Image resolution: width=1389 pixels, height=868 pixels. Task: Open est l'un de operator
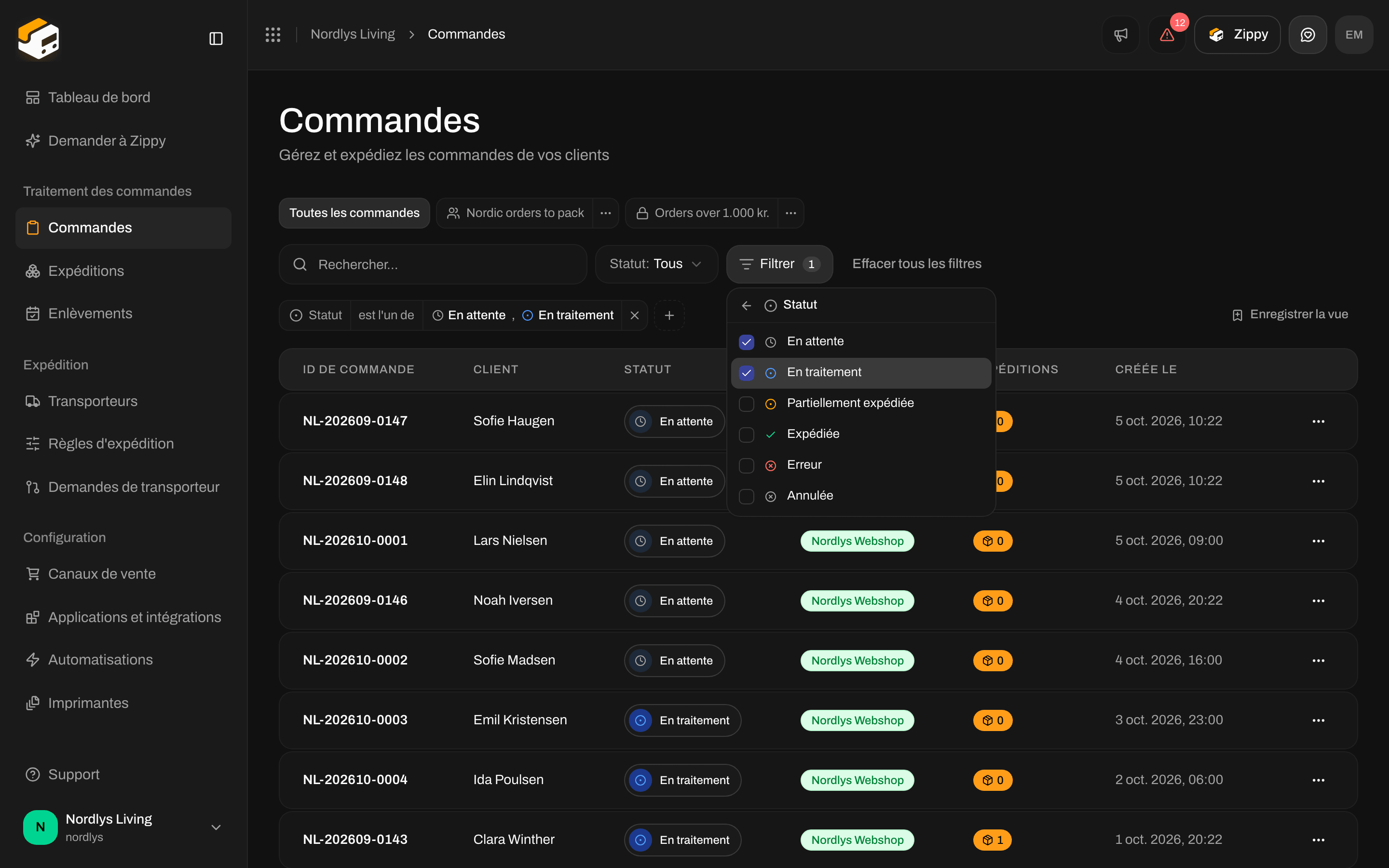[386, 315]
